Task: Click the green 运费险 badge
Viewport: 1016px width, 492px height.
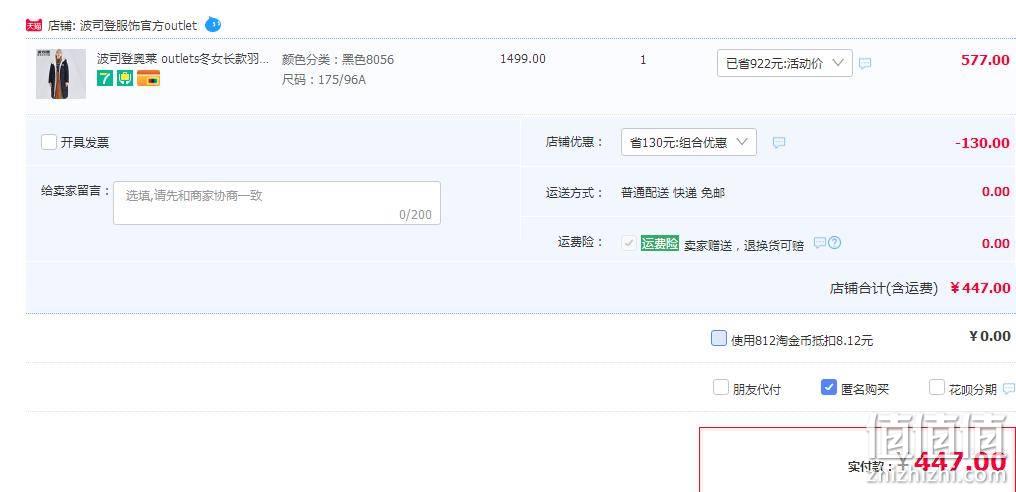Action: coord(660,243)
